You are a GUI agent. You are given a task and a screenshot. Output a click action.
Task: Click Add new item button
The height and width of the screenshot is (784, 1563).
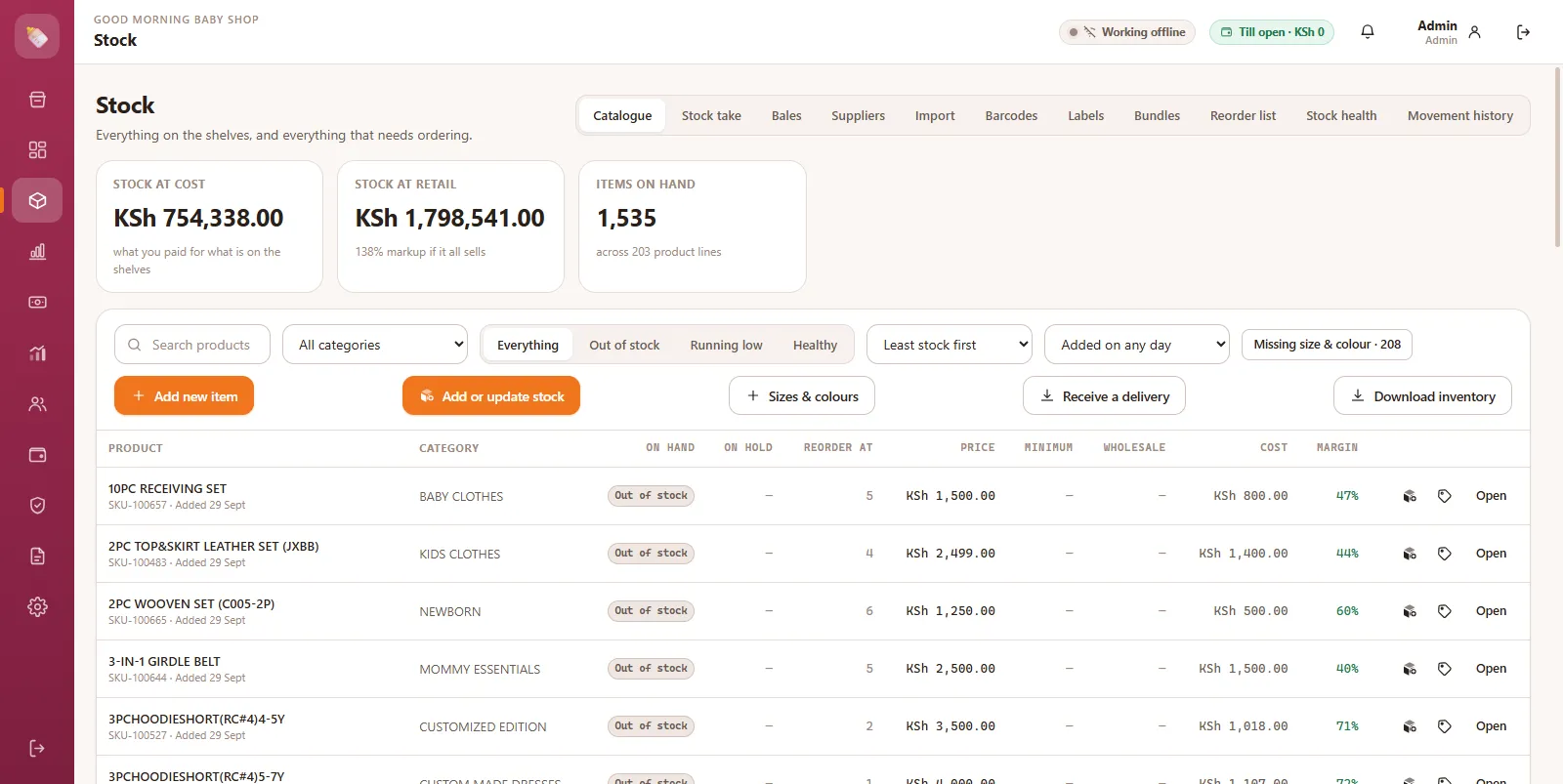pyautogui.click(x=184, y=396)
